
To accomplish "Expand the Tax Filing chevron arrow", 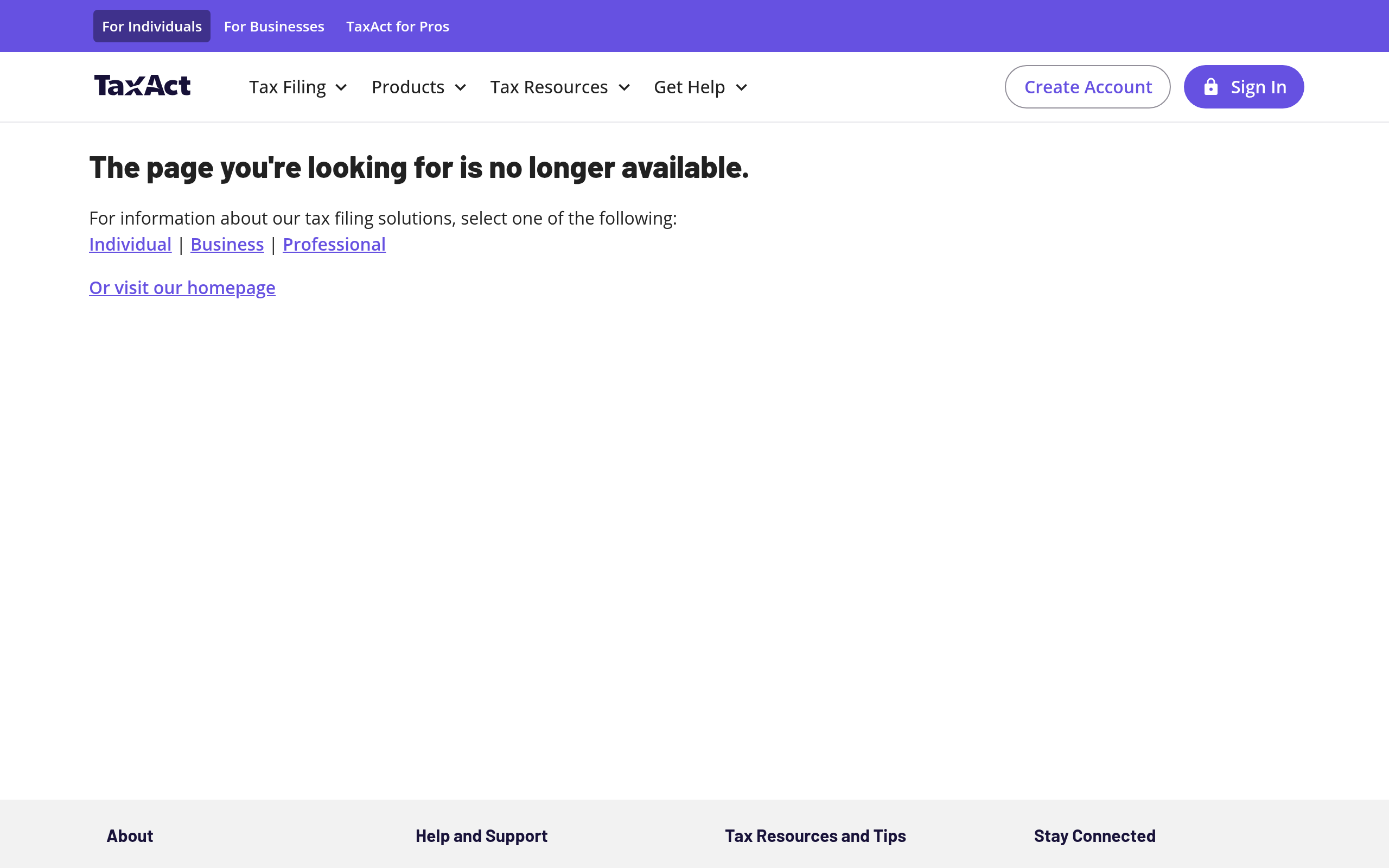I will click(x=341, y=87).
